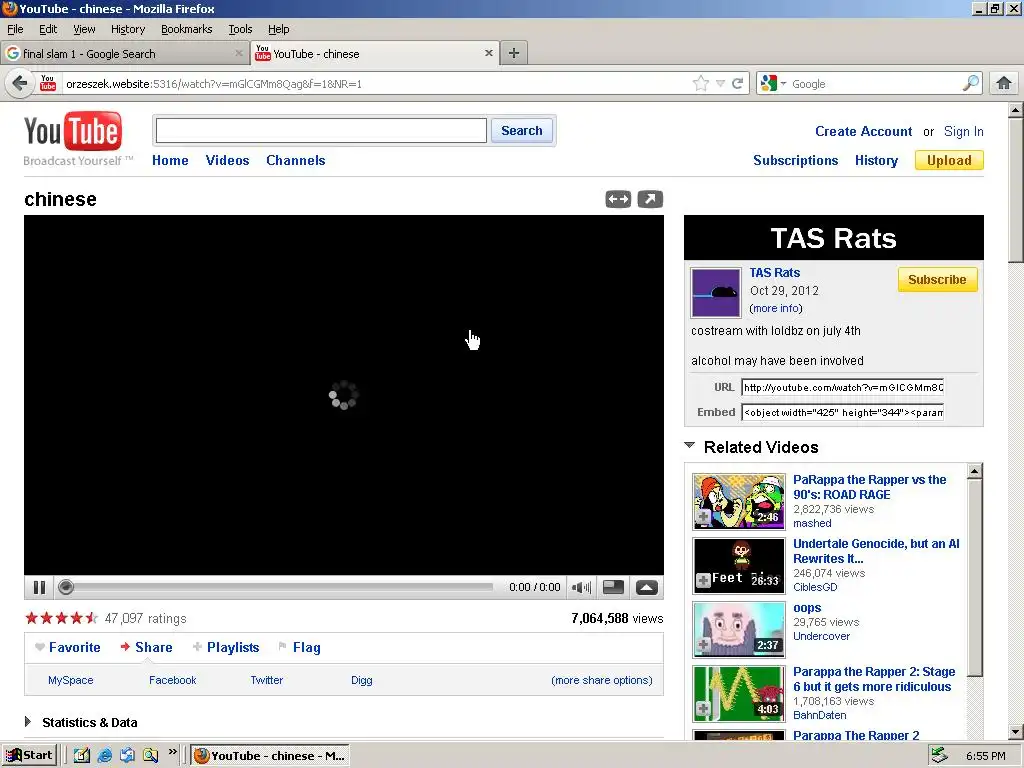Click the YouTube Search button

[522, 131]
